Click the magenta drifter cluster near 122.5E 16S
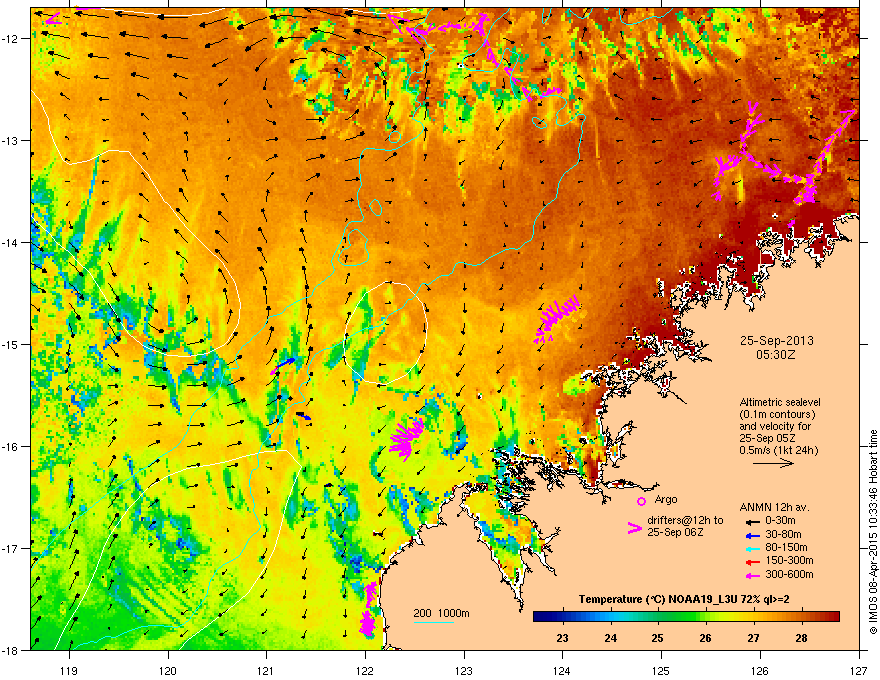 (405, 438)
